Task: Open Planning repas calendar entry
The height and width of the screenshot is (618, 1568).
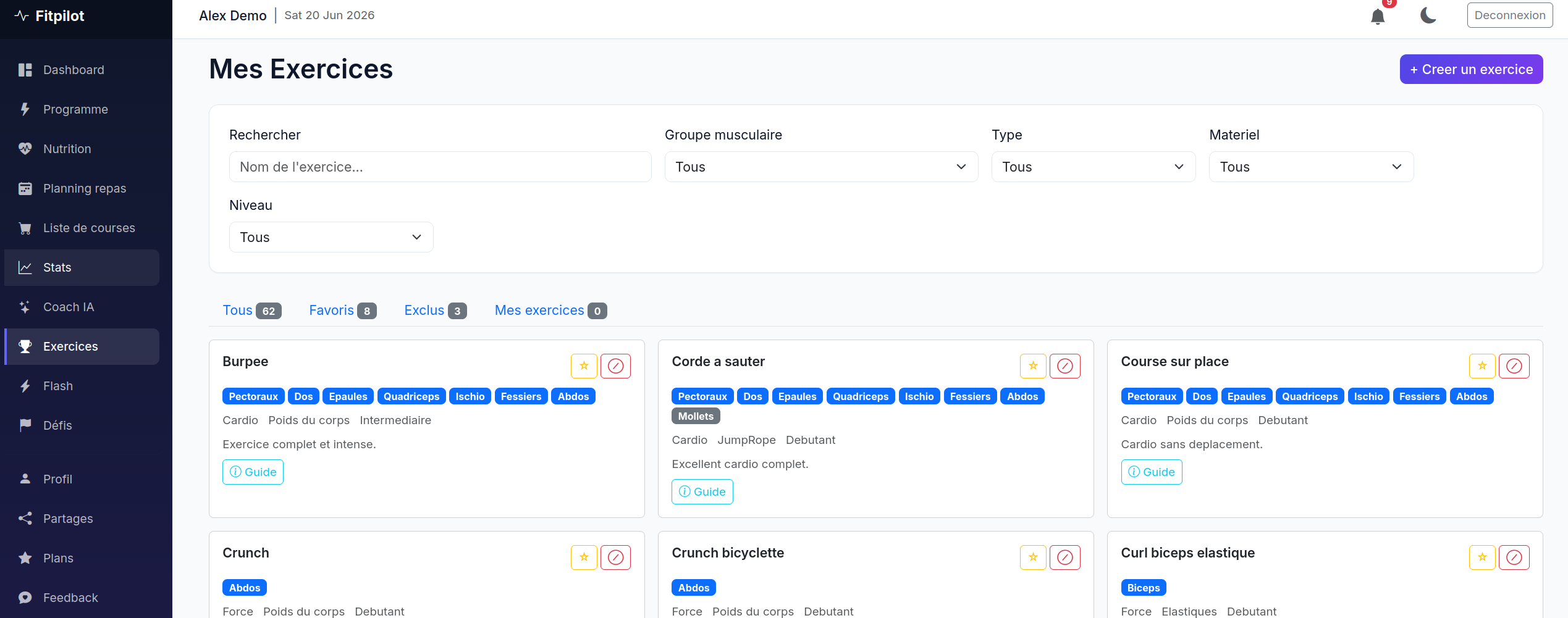Action: tap(82, 188)
